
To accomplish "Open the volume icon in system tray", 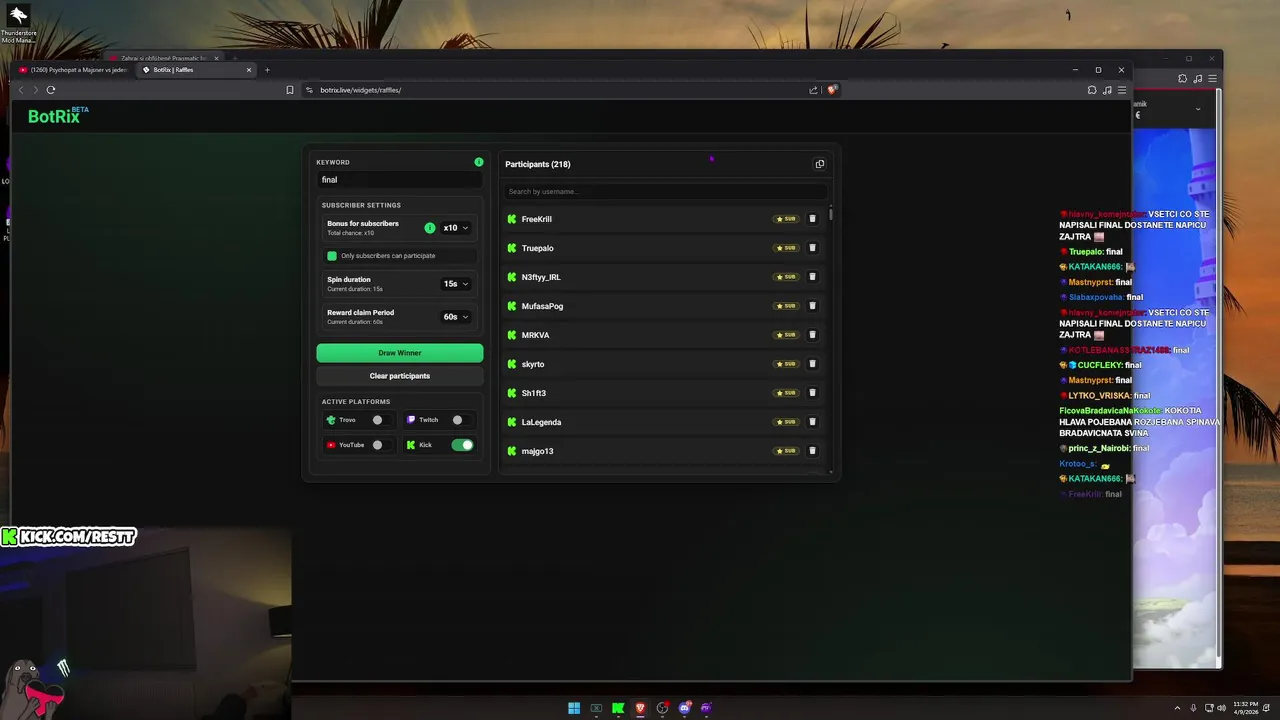I will (1222, 708).
